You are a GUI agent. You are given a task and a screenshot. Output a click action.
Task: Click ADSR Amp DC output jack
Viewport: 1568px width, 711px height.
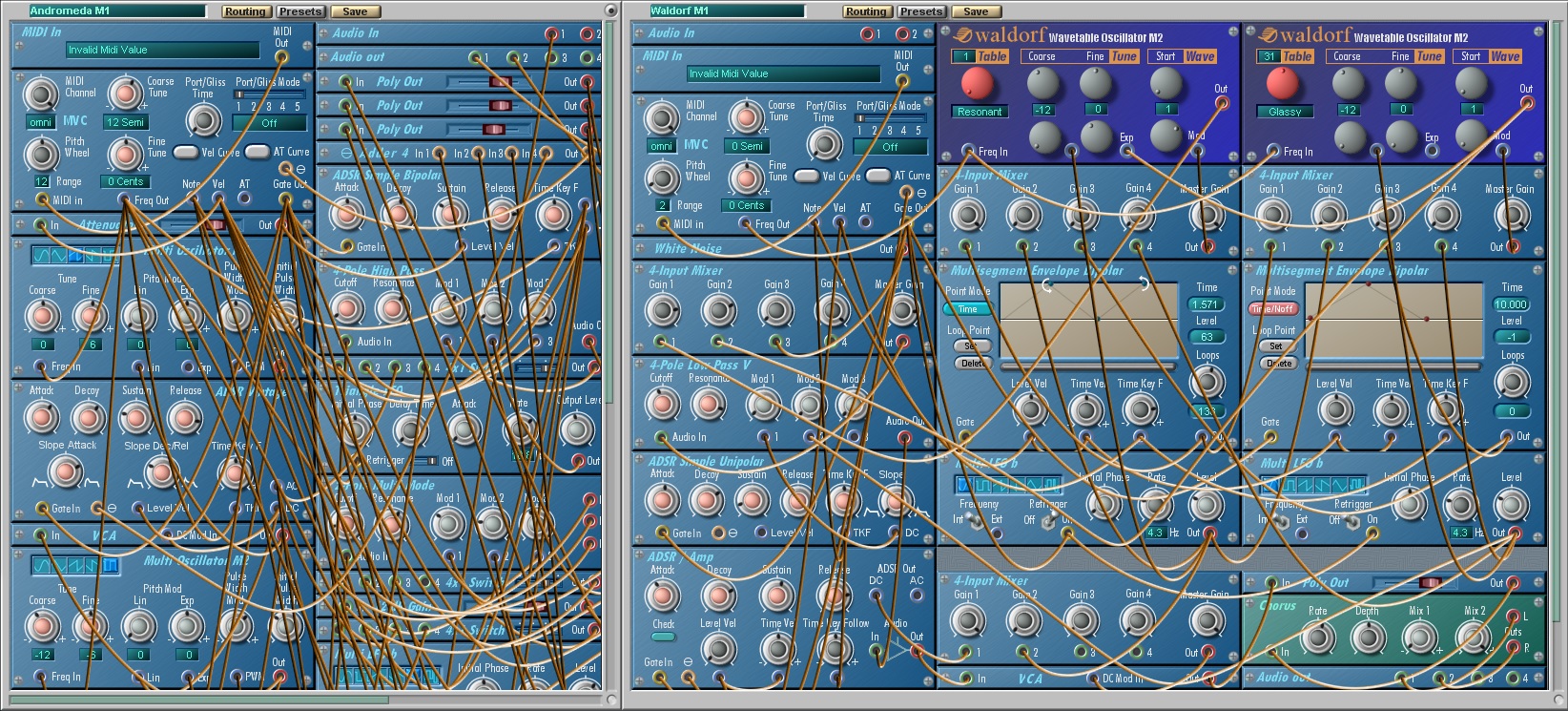coord(876,596)
